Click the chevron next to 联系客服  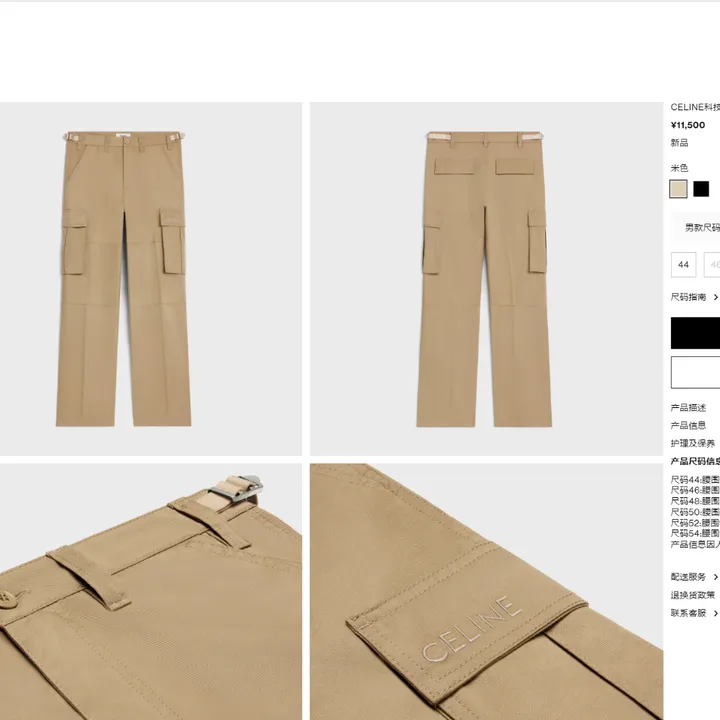click(715, 613)
